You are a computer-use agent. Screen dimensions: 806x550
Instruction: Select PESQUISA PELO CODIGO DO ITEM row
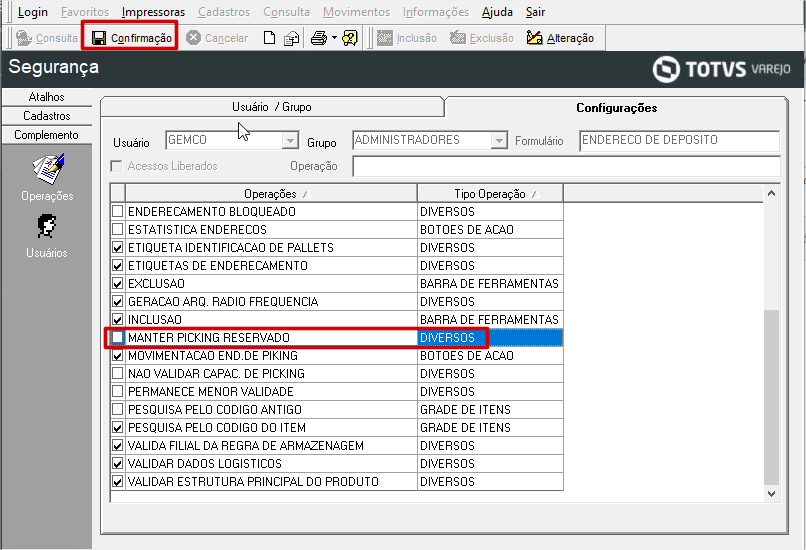click(337, 427)
